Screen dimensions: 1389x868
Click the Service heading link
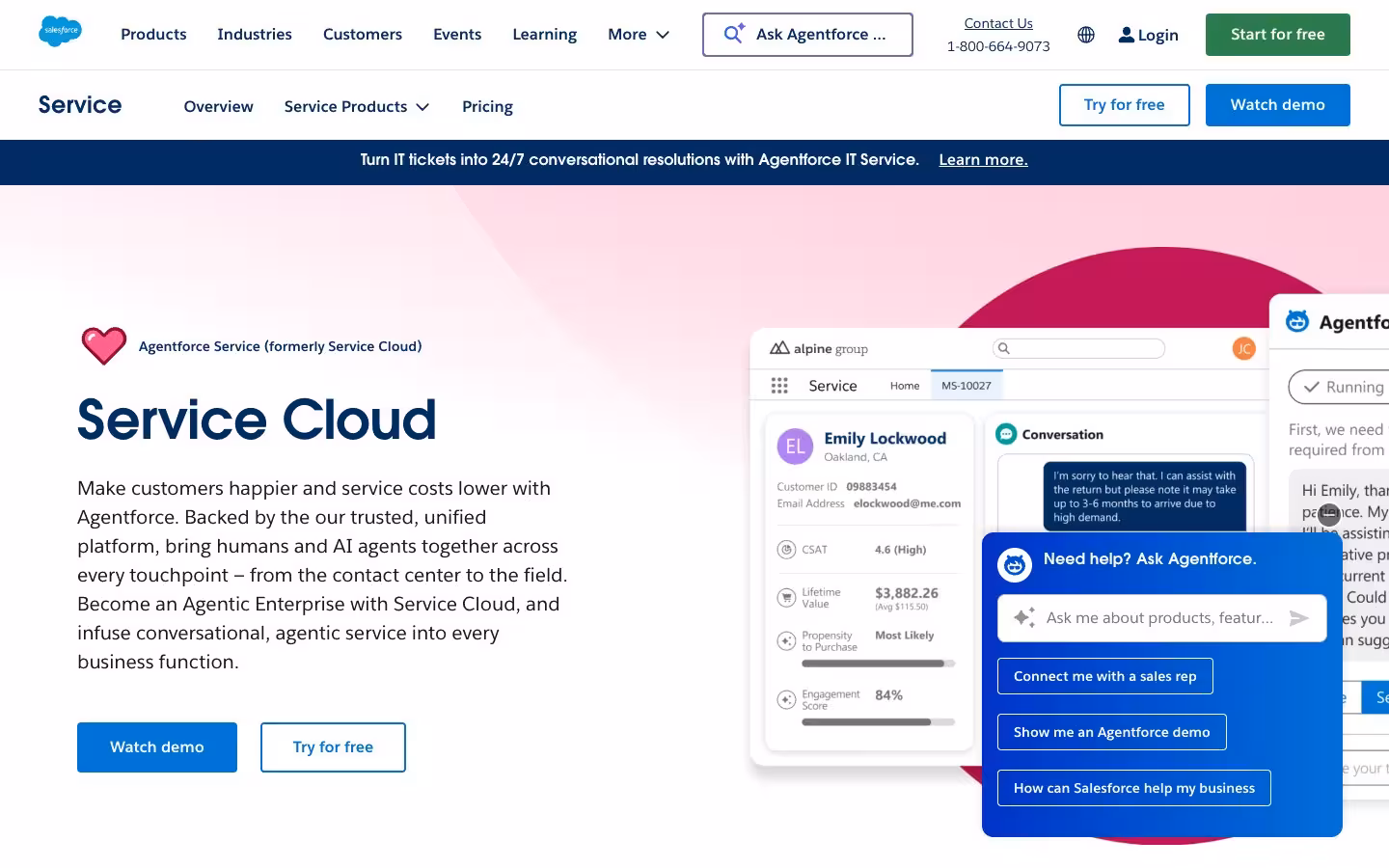coord(80,105)
